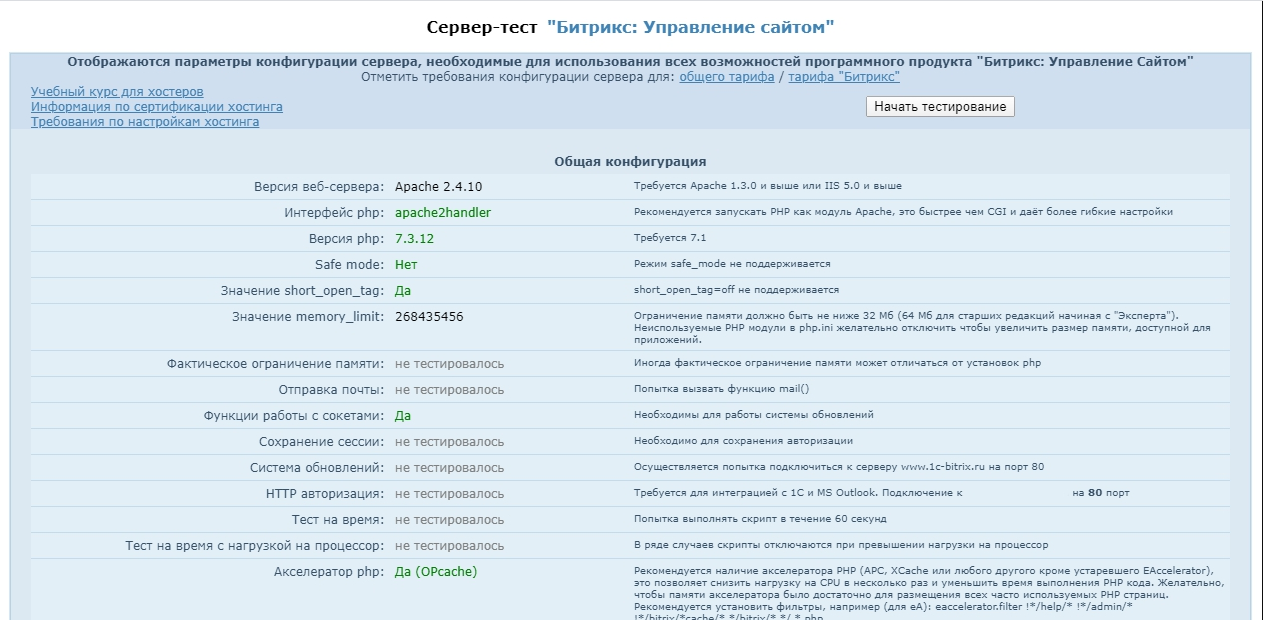
Task: Click the "Попытка вызвать функцию mail()" note
Action: coord(722,389)
